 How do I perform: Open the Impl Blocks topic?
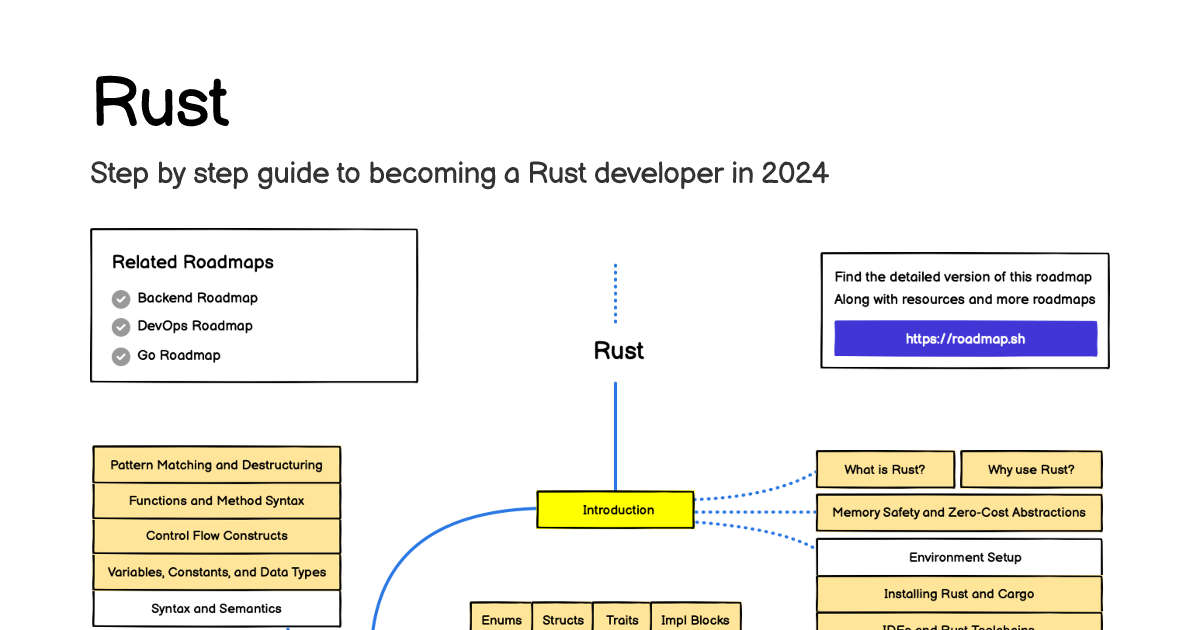(695, 618)
